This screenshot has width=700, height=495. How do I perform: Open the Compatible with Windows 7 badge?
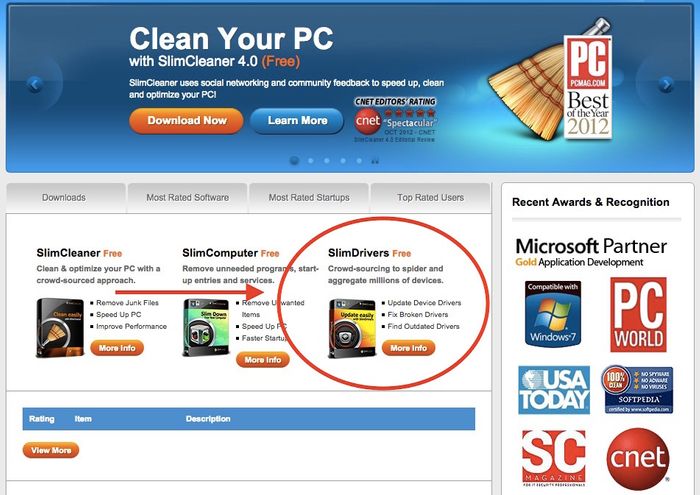(553, 314)
